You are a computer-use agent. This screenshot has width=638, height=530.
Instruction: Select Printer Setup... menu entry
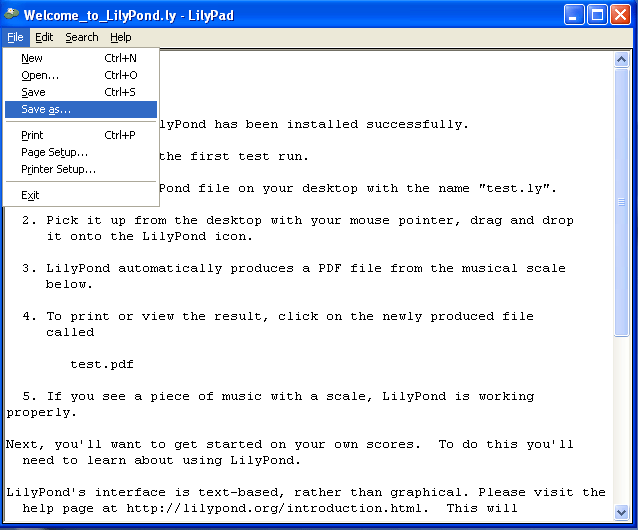pyautogui.click(x=81, y=169)
